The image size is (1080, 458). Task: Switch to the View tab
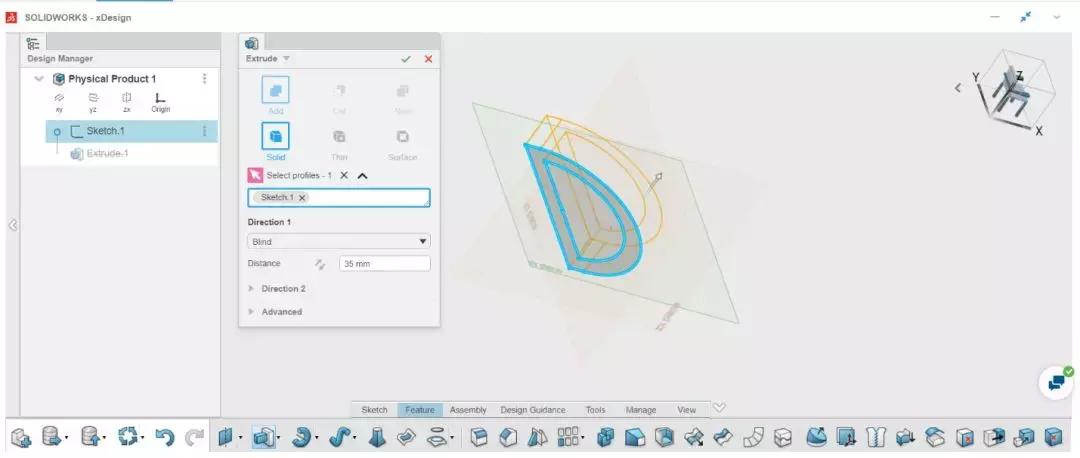tap(687, 410)
